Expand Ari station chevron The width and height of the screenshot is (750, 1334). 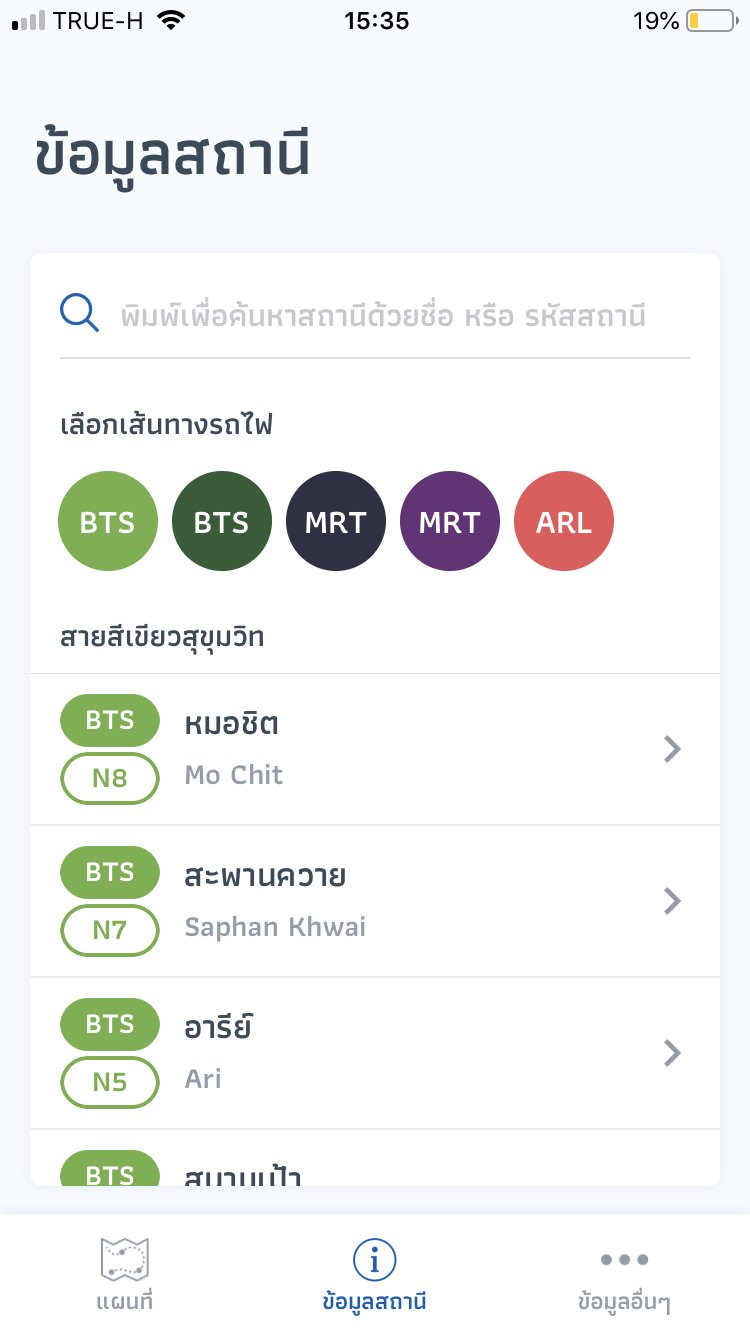tap(672, 1053)
